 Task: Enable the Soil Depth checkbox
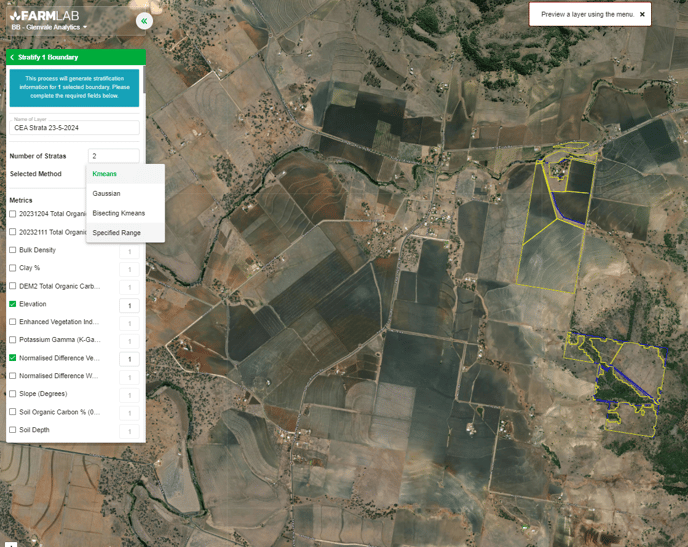[13, 430]
